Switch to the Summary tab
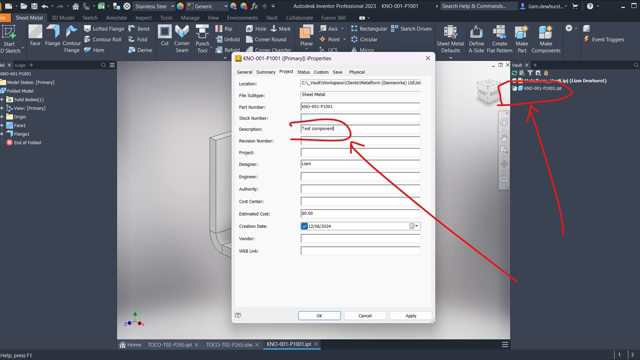 [266, 72]
